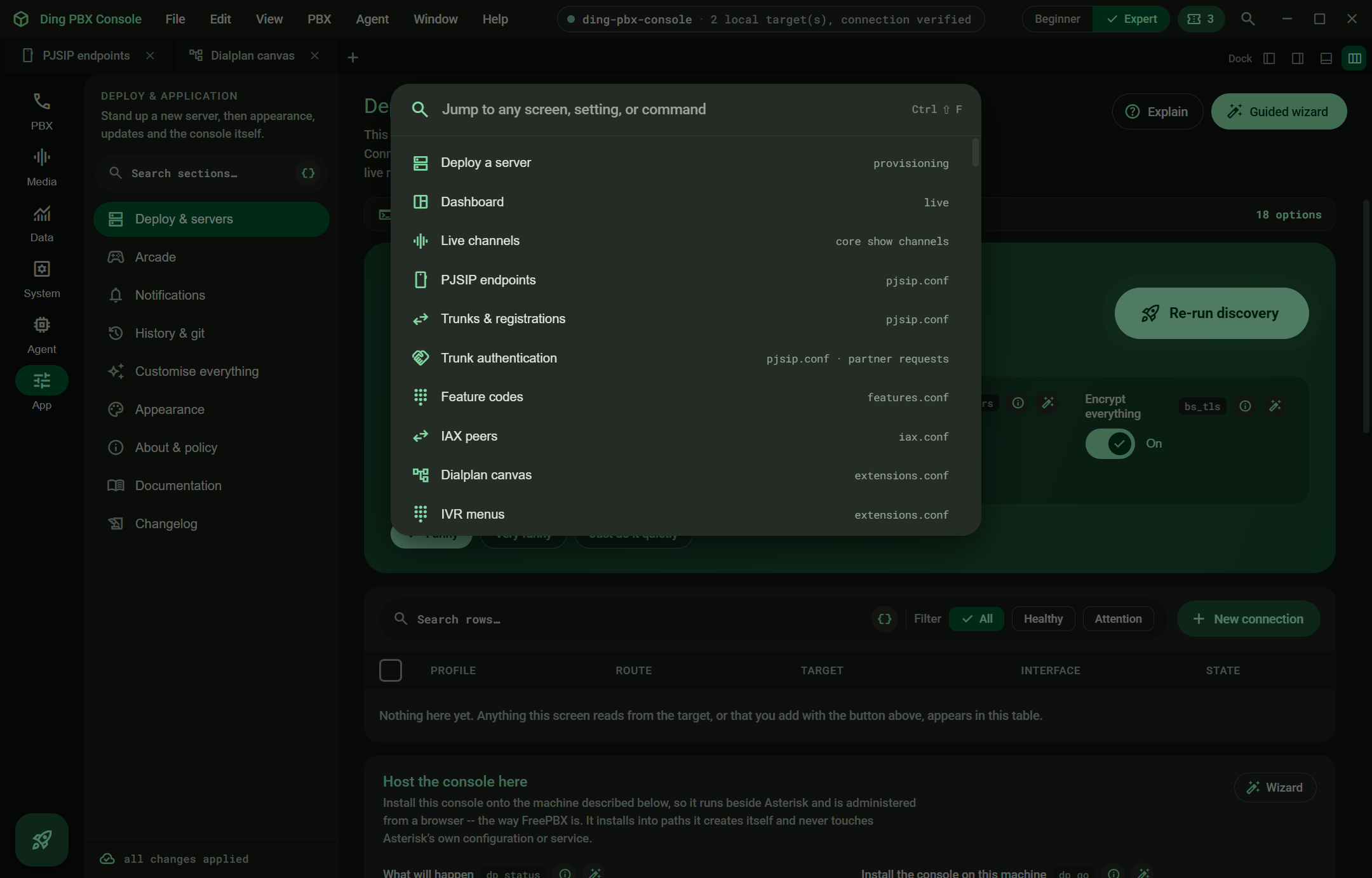Choose Feature codes in command palette
This screenshot has height=878, width=1372.
680,397
